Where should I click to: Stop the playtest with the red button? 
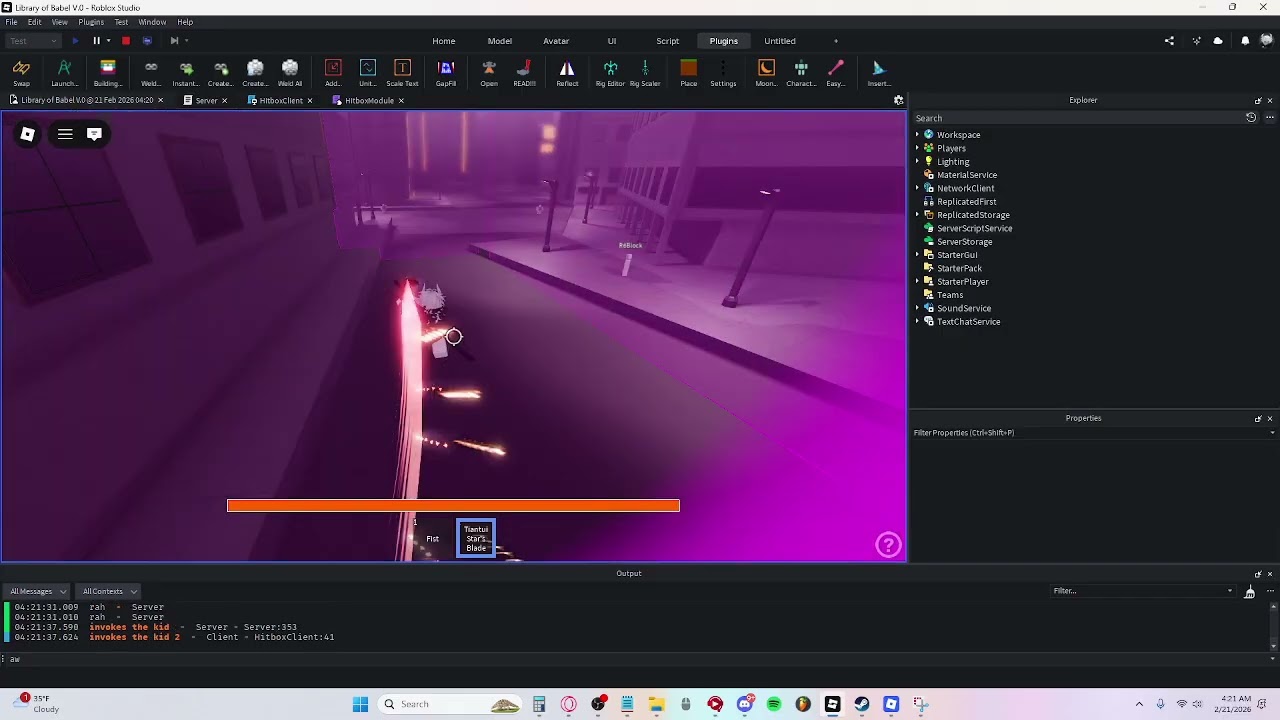(x=126, y=41)
